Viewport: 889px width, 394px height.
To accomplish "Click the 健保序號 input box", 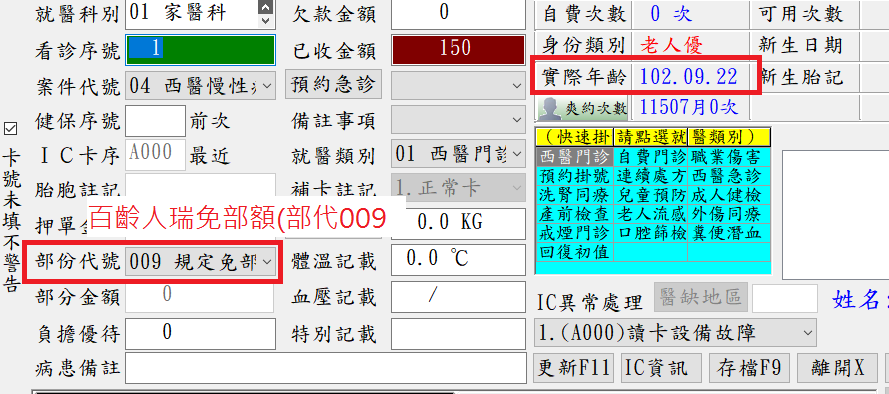I will (155, 121).
